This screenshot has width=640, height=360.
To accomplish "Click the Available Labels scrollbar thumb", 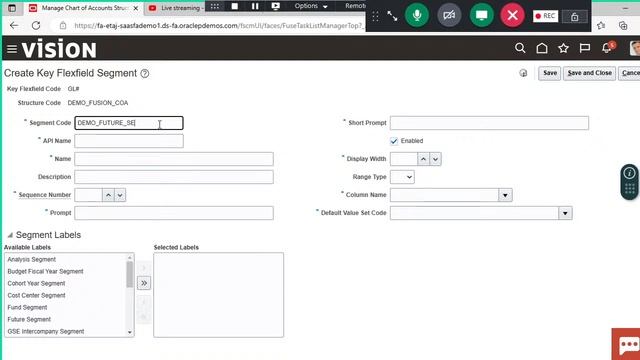I will point(130,274).
